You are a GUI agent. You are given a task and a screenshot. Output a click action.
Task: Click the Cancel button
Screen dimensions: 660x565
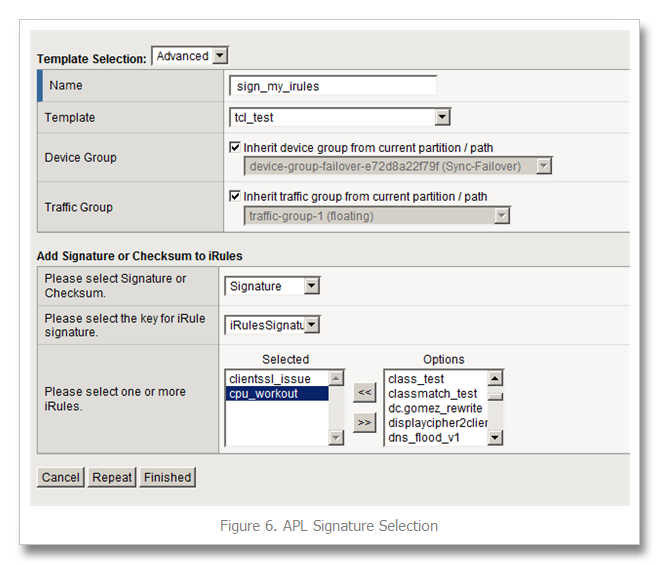(x=61, y=478)
